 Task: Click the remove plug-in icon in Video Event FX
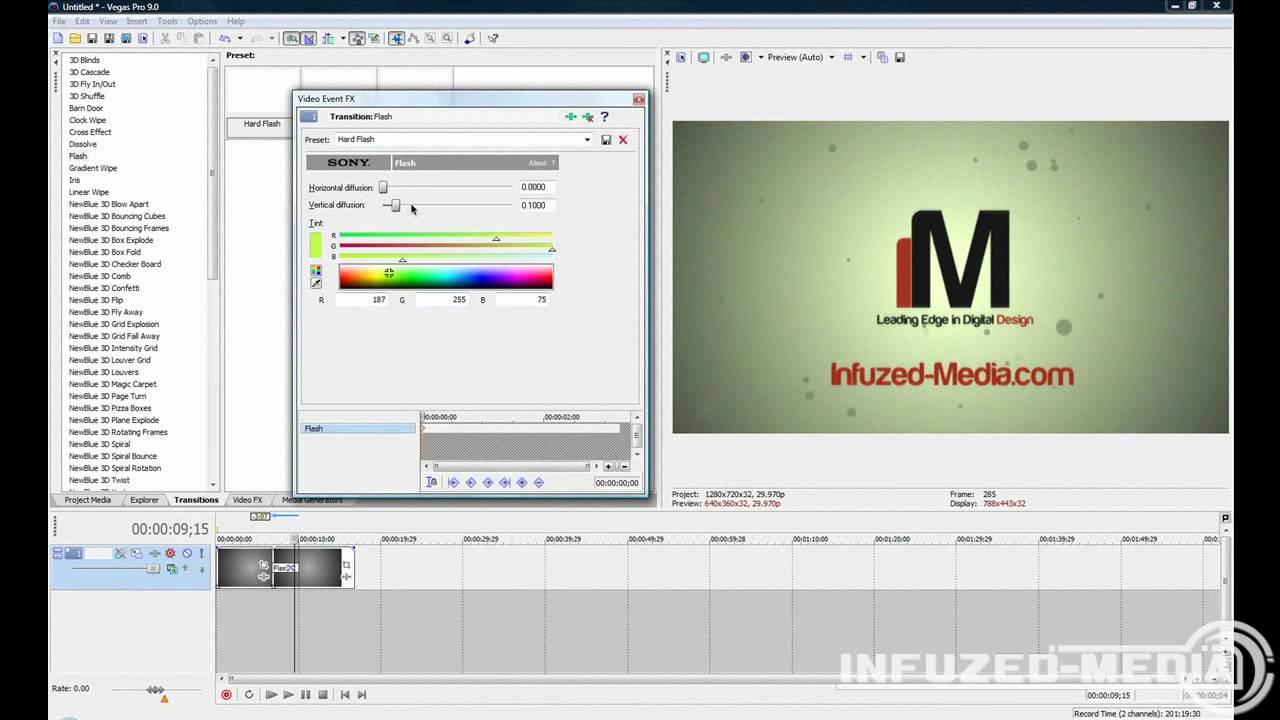pos(588,117)
